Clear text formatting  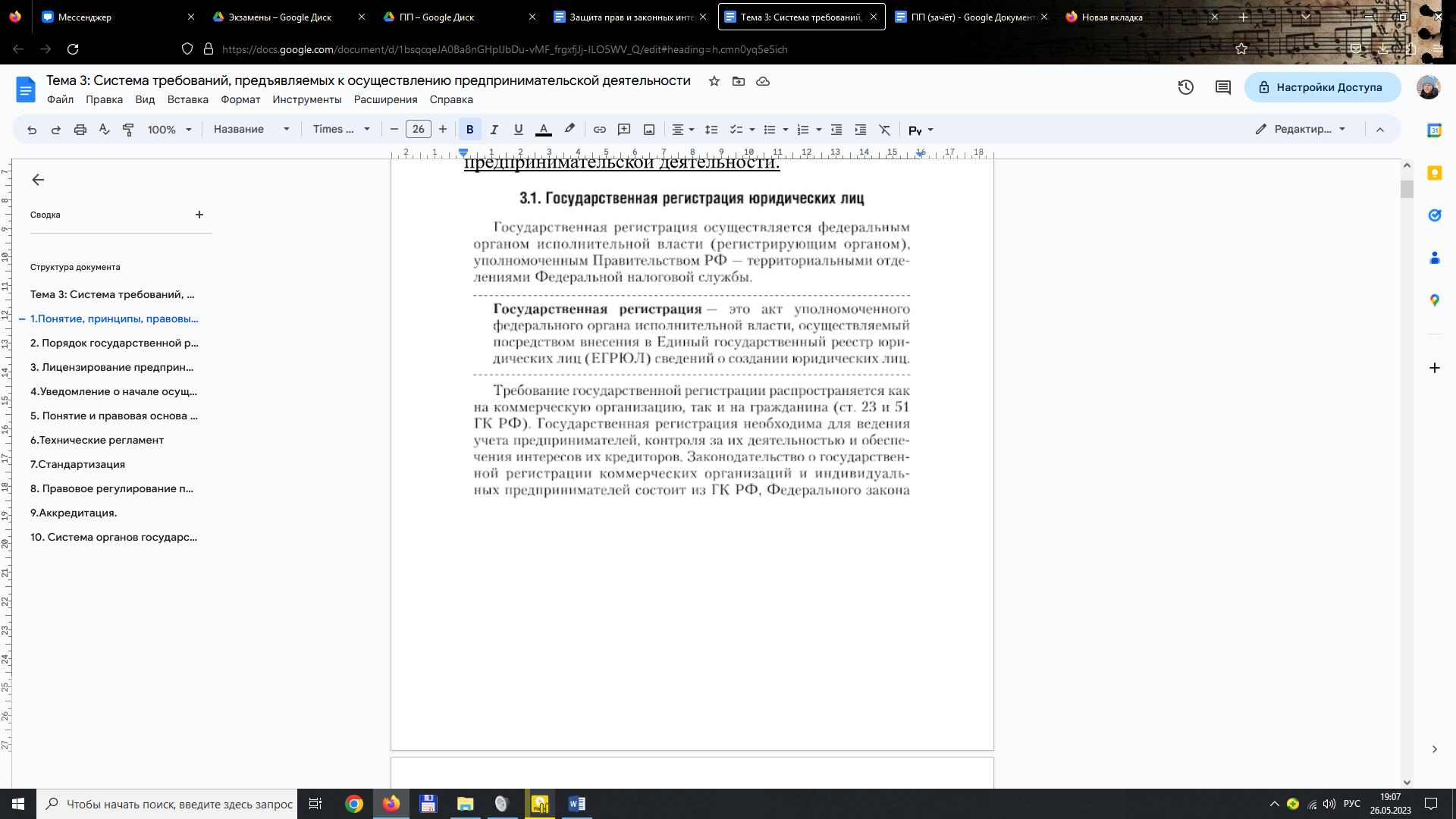885,130
